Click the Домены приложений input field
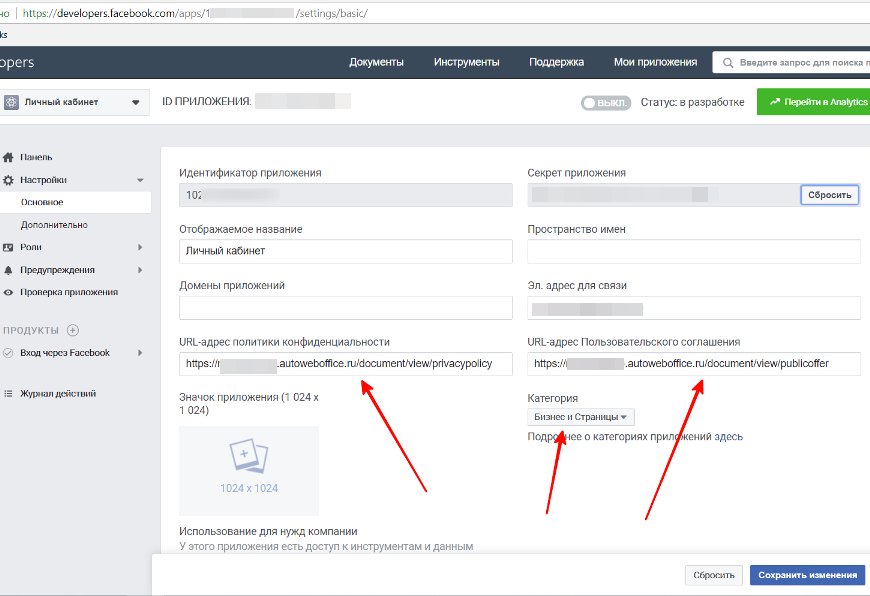 (346, 307)
